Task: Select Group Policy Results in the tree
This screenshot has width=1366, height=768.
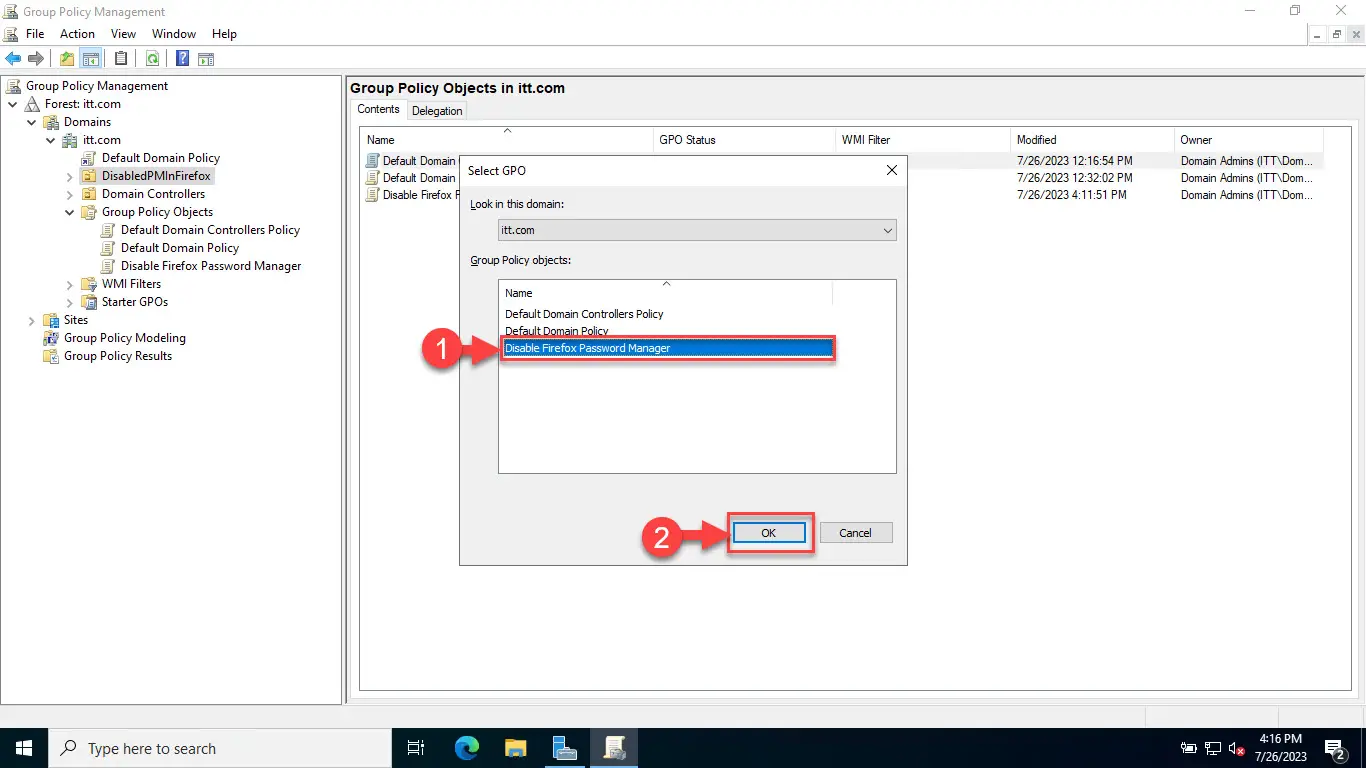Action: [x=118, y=356]
